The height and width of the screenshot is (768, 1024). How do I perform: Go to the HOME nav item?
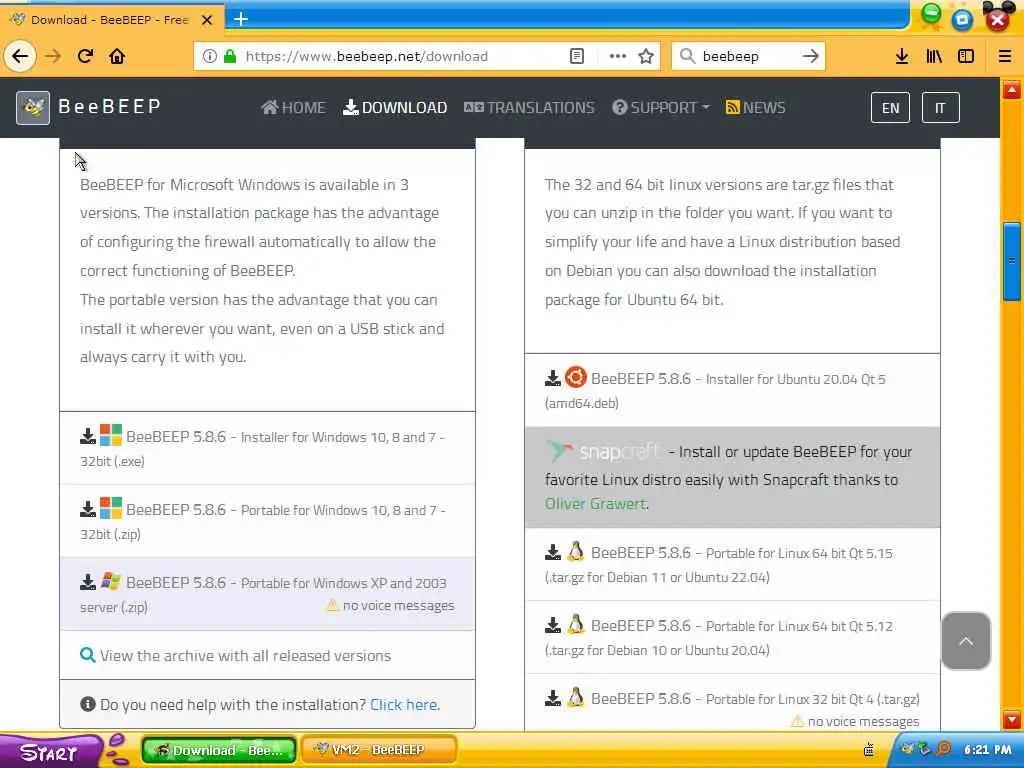tap(293, 107)
